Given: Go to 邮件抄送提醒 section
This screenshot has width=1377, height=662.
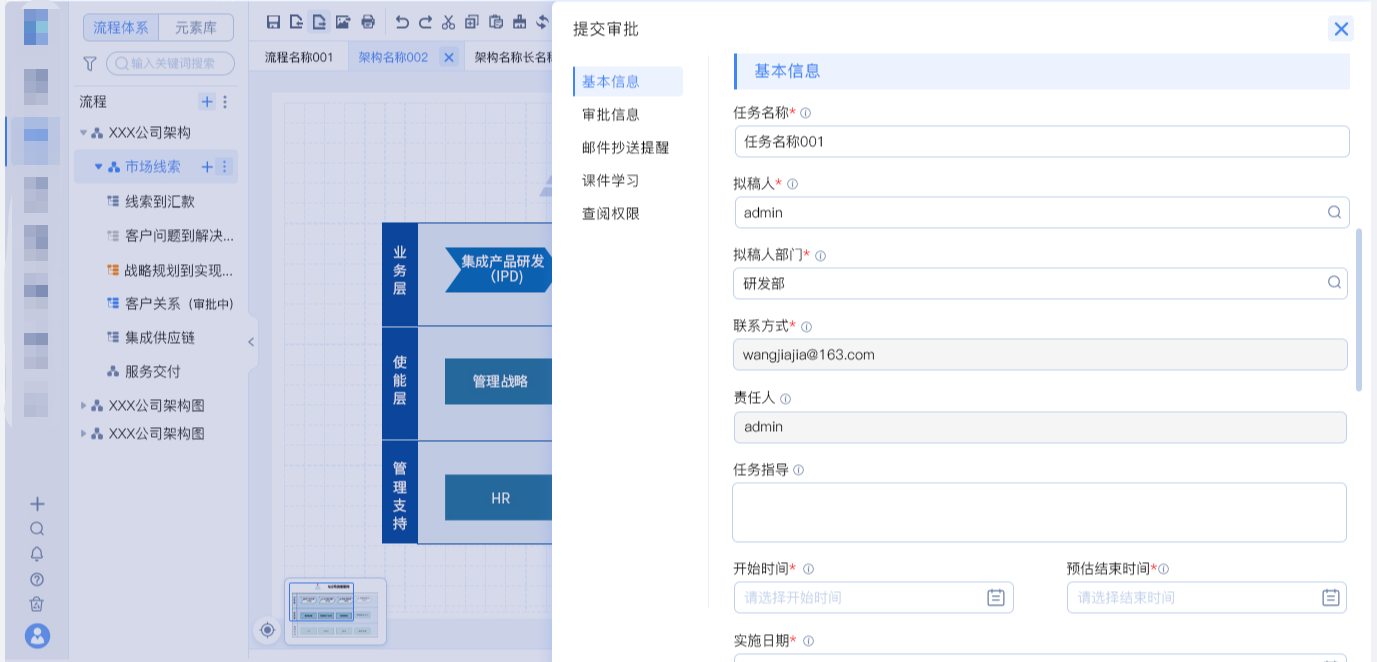Looking at the screenshot, I should pos(625,148).
